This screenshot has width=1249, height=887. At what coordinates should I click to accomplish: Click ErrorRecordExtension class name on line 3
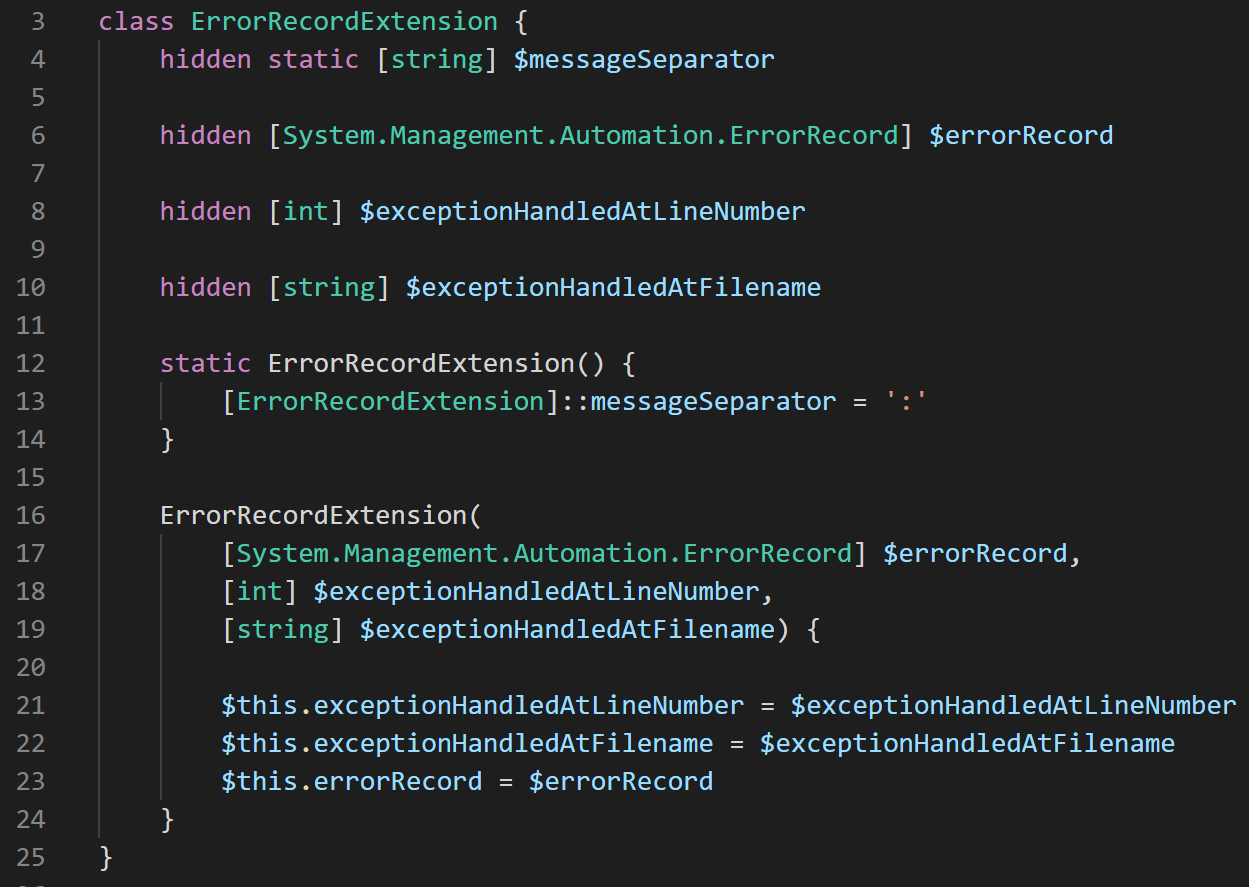click(x=344, y=21)
